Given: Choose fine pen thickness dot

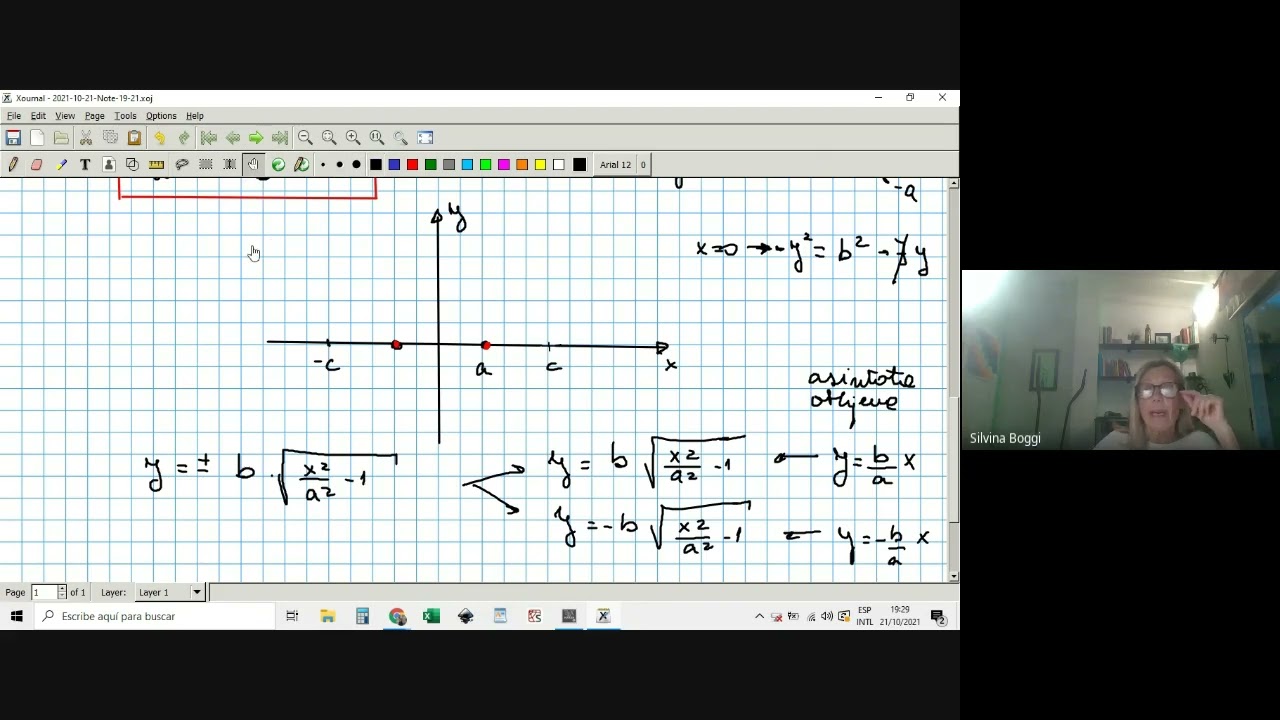Looking at the screenshot, I should (x=323, y=165).
